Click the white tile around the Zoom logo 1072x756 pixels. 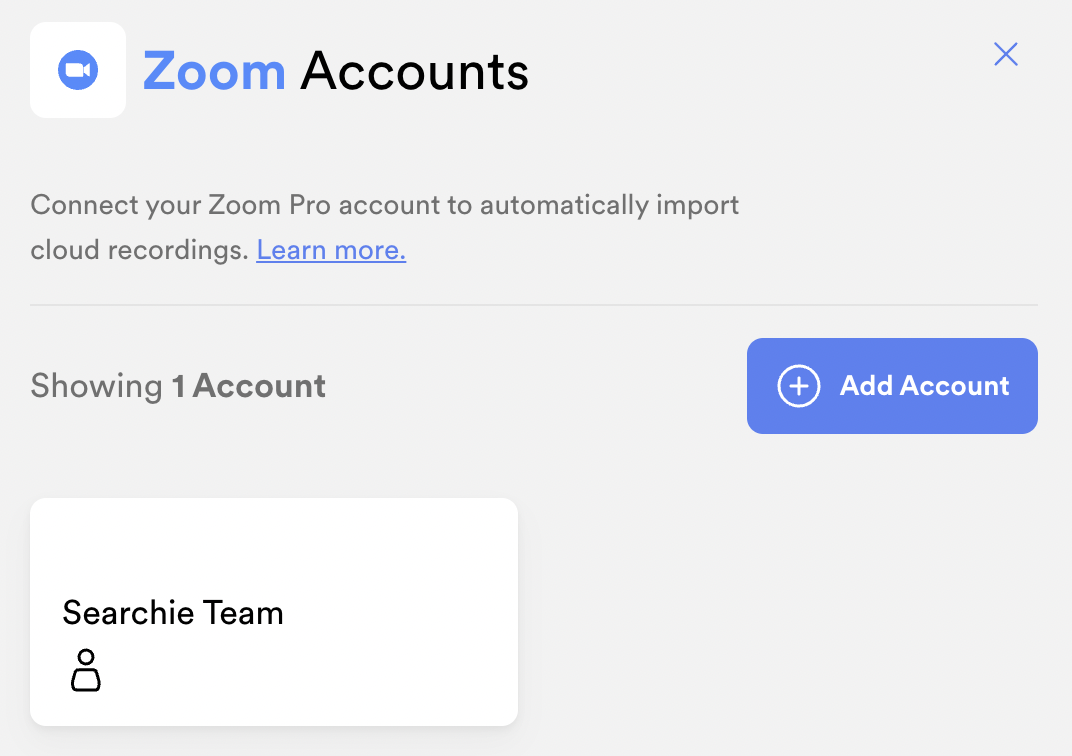pos(78,70)
